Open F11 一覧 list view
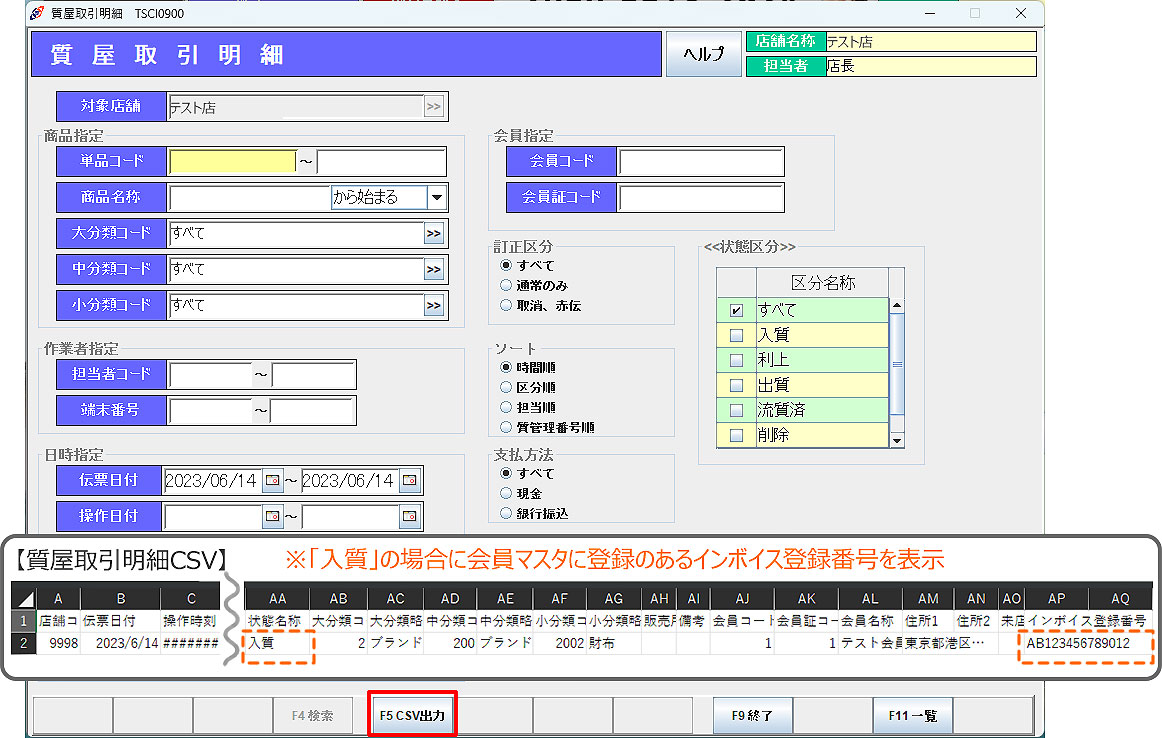 tap(913, 715)
